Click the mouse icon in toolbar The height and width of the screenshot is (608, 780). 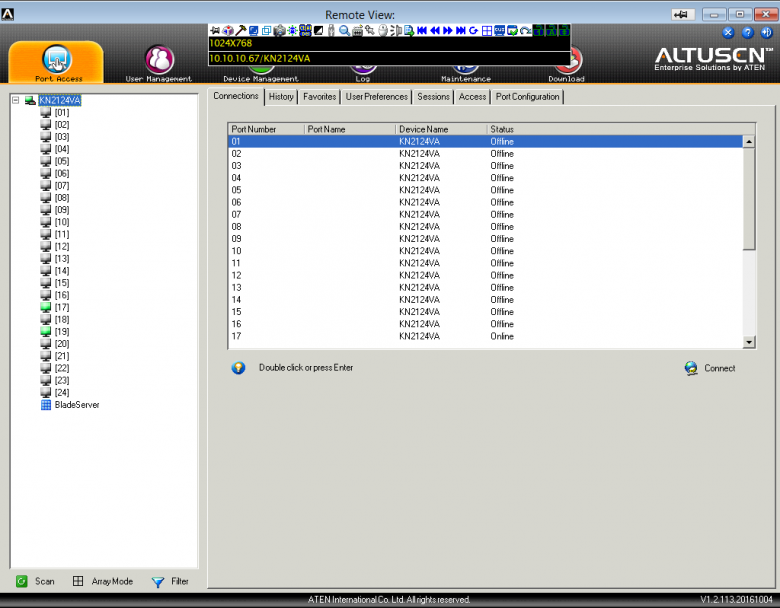point(383,31)
